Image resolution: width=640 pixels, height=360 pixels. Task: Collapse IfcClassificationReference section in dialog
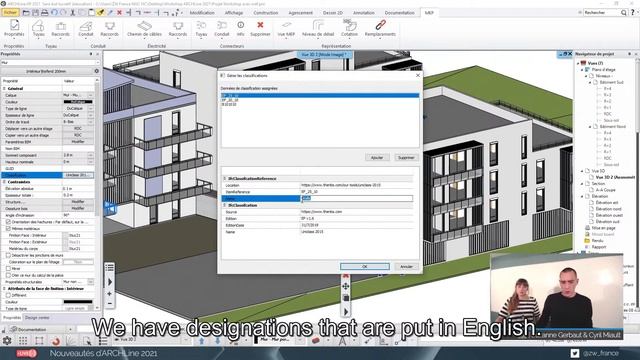(x=224, y=179)
